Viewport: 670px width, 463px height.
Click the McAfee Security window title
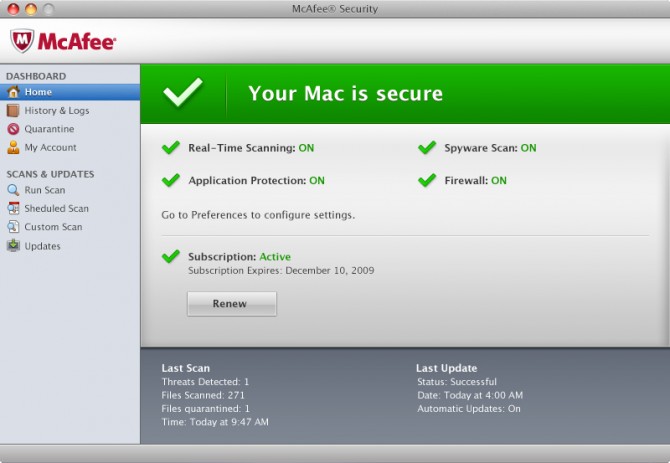pos(335,9)
